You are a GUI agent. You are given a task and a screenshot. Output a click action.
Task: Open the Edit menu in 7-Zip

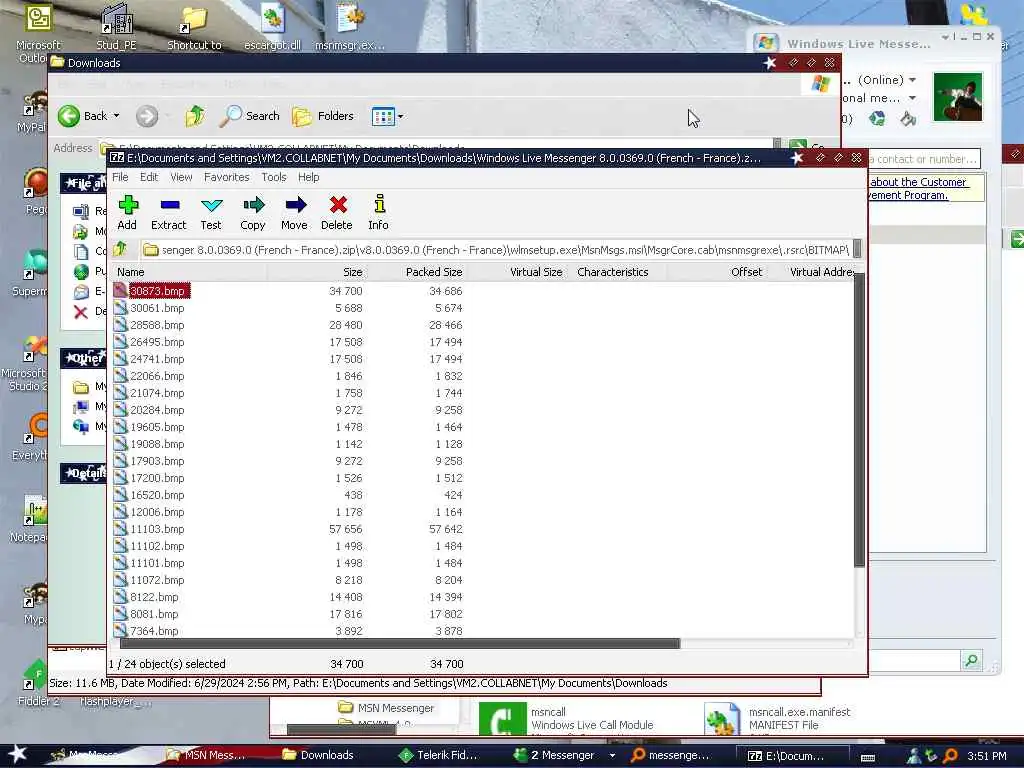pyautogui.click(x=149, y=177)
